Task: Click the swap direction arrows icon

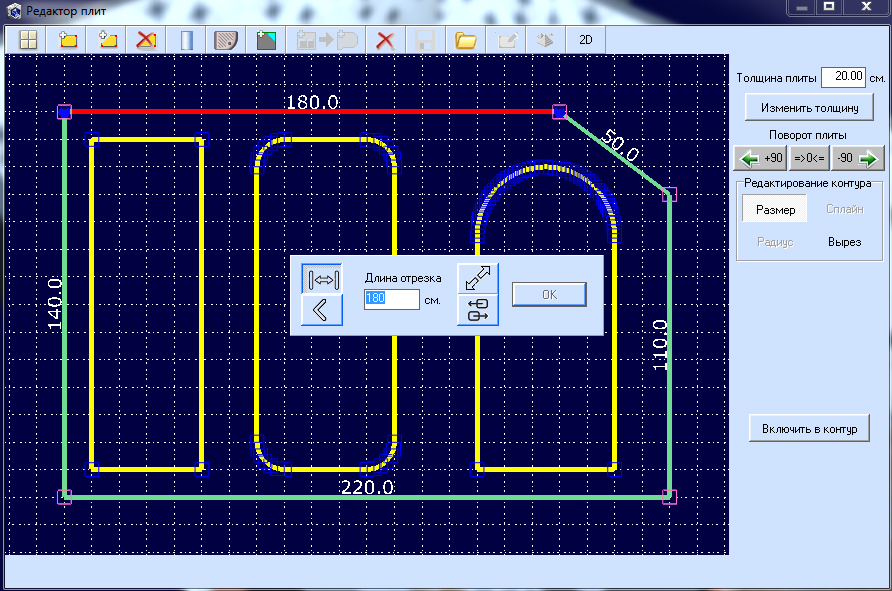Action: pos(477,310)
